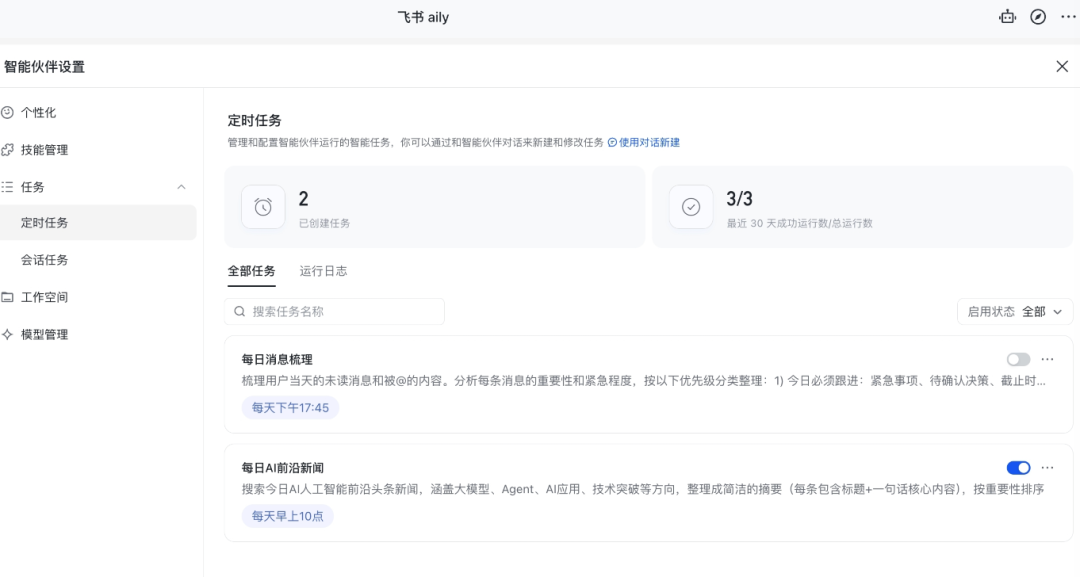Select the 工作空间 workspace icon
The width and height of the screenshot is (1080, 577).
click(9, 297)
